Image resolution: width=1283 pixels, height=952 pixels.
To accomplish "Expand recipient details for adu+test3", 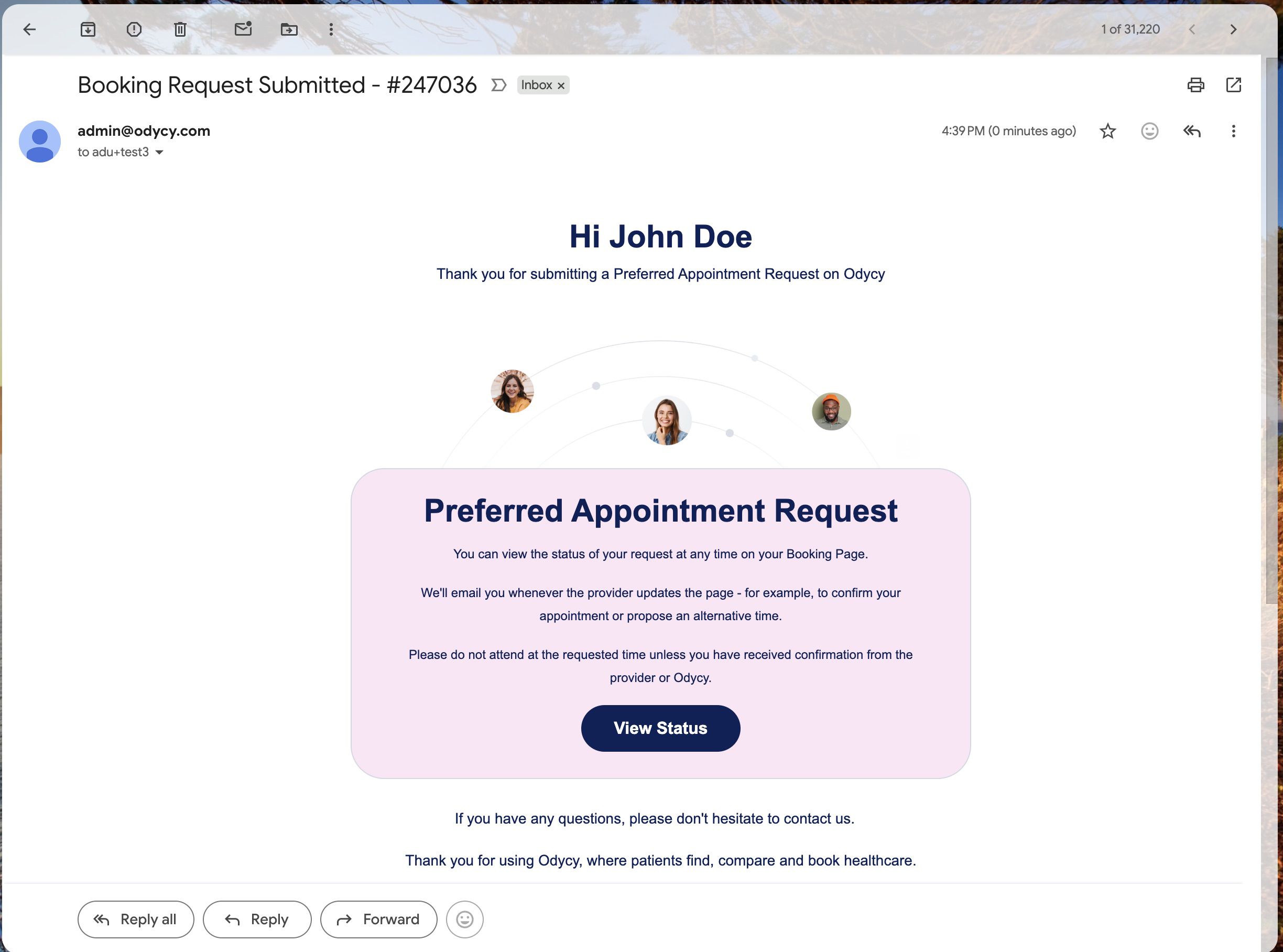I will pyautogui.click(x=159, y=152).
